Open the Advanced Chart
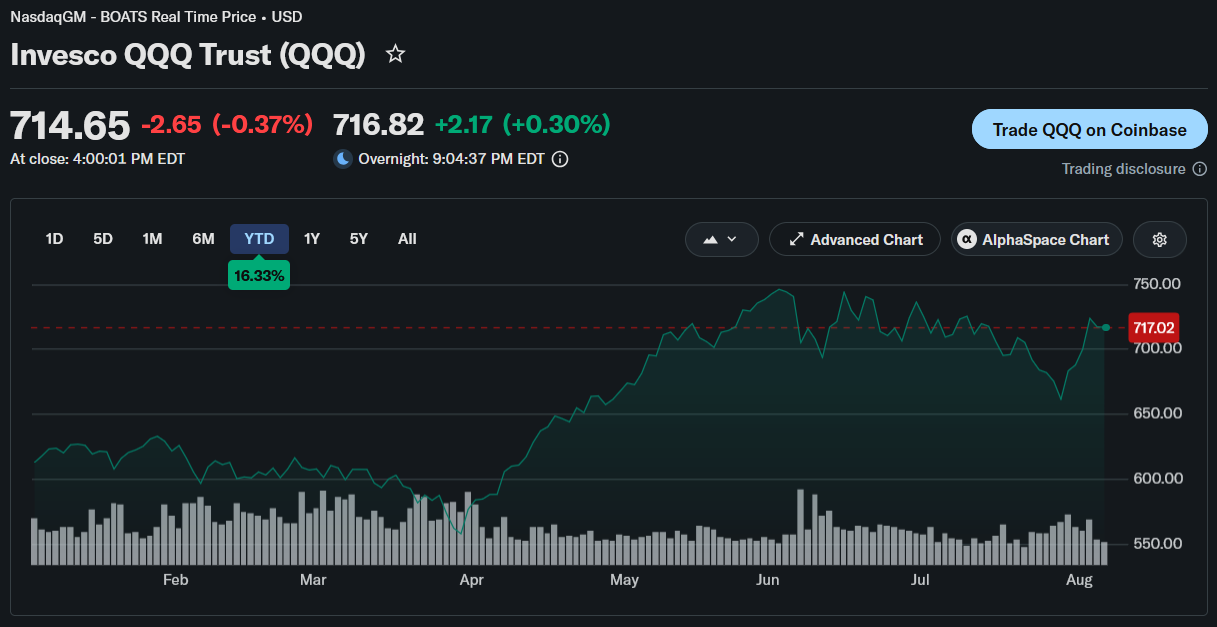The image size is (1217, 627). click(x=855, y=240)
